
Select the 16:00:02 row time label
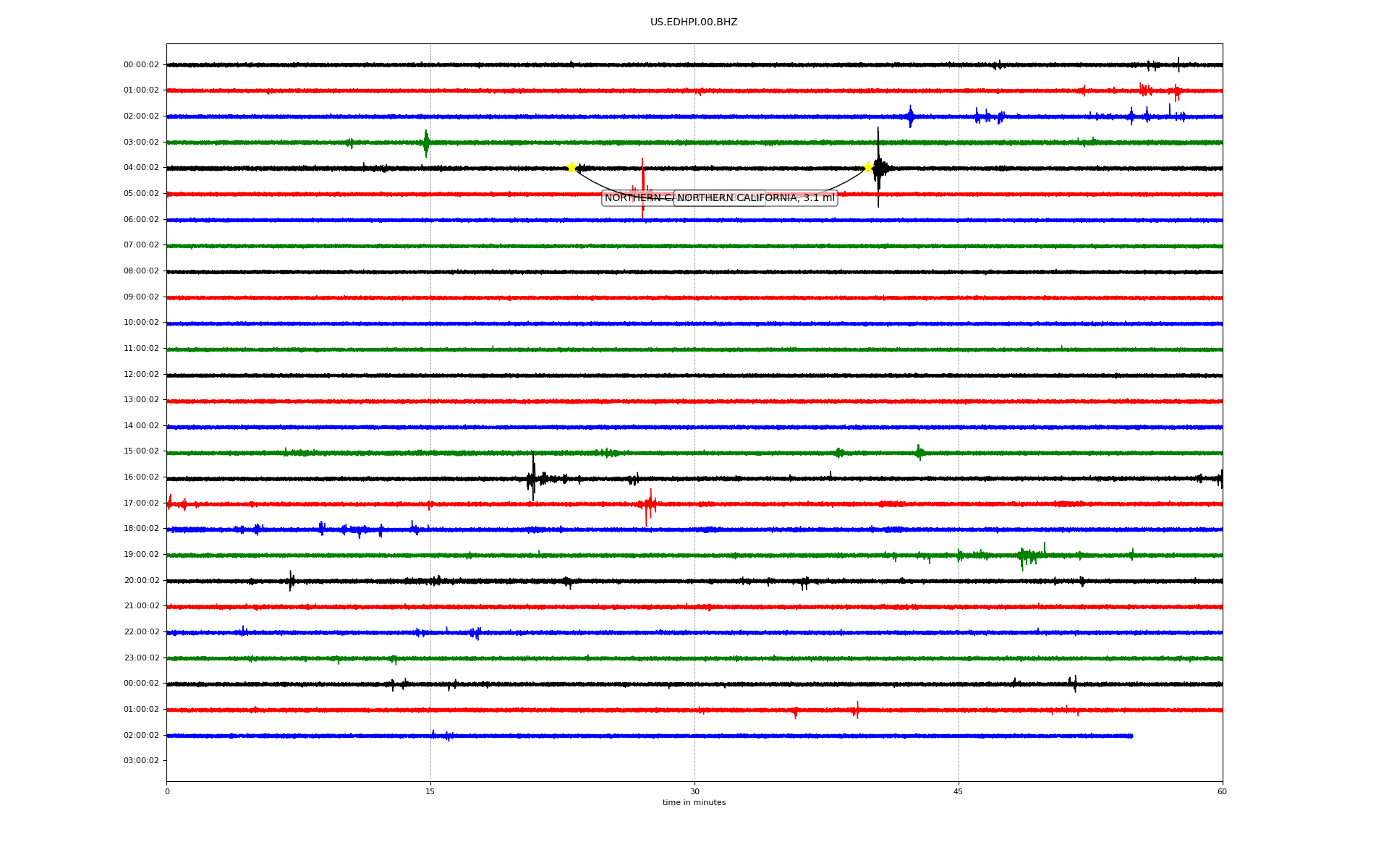click(x=141, y=477)
